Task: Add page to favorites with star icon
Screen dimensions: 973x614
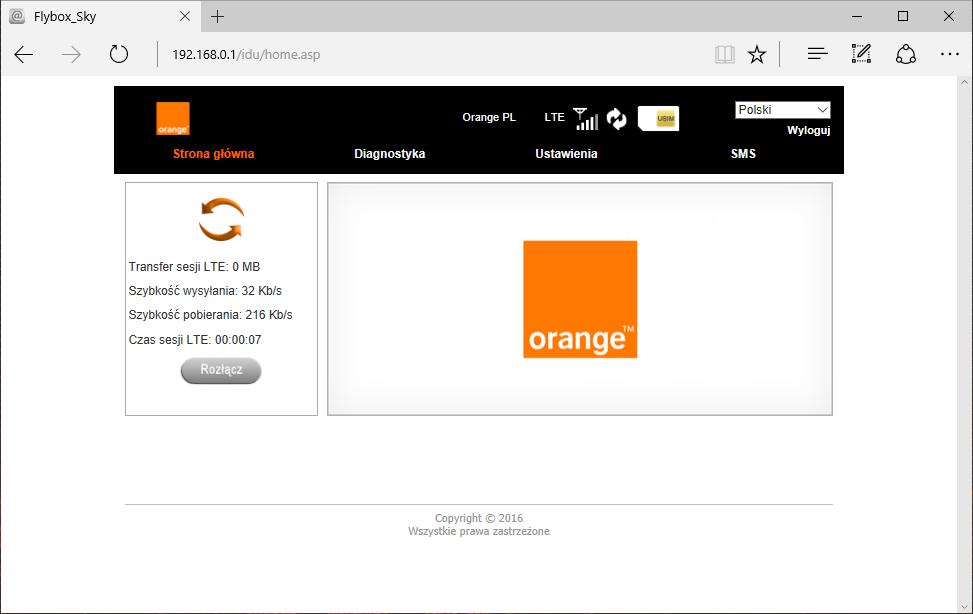Action: tap(756, 55)
